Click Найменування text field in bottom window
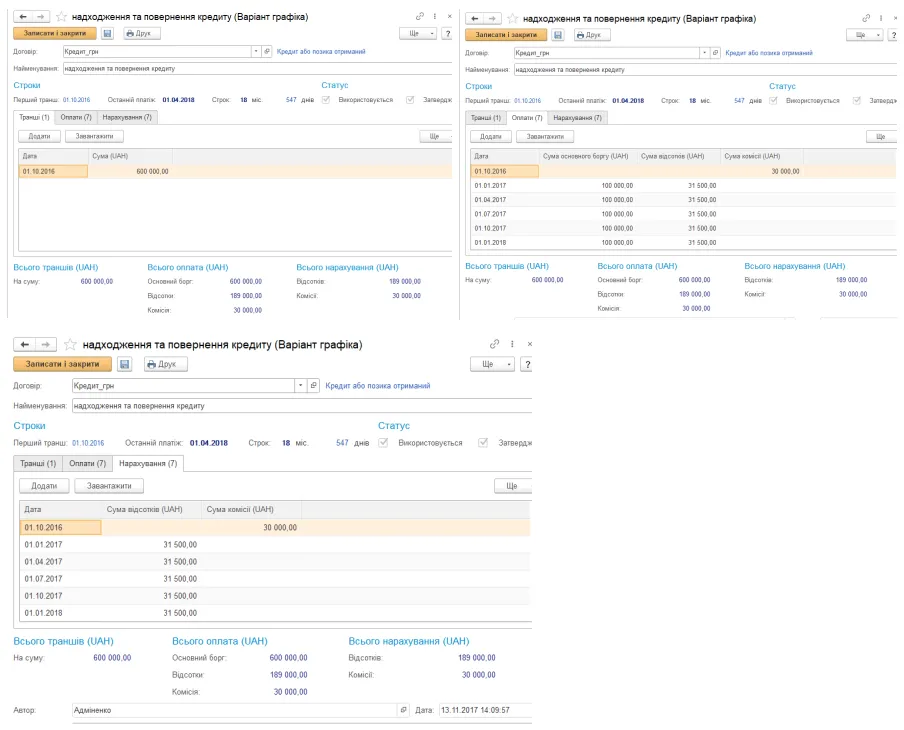 pos(302,406)
